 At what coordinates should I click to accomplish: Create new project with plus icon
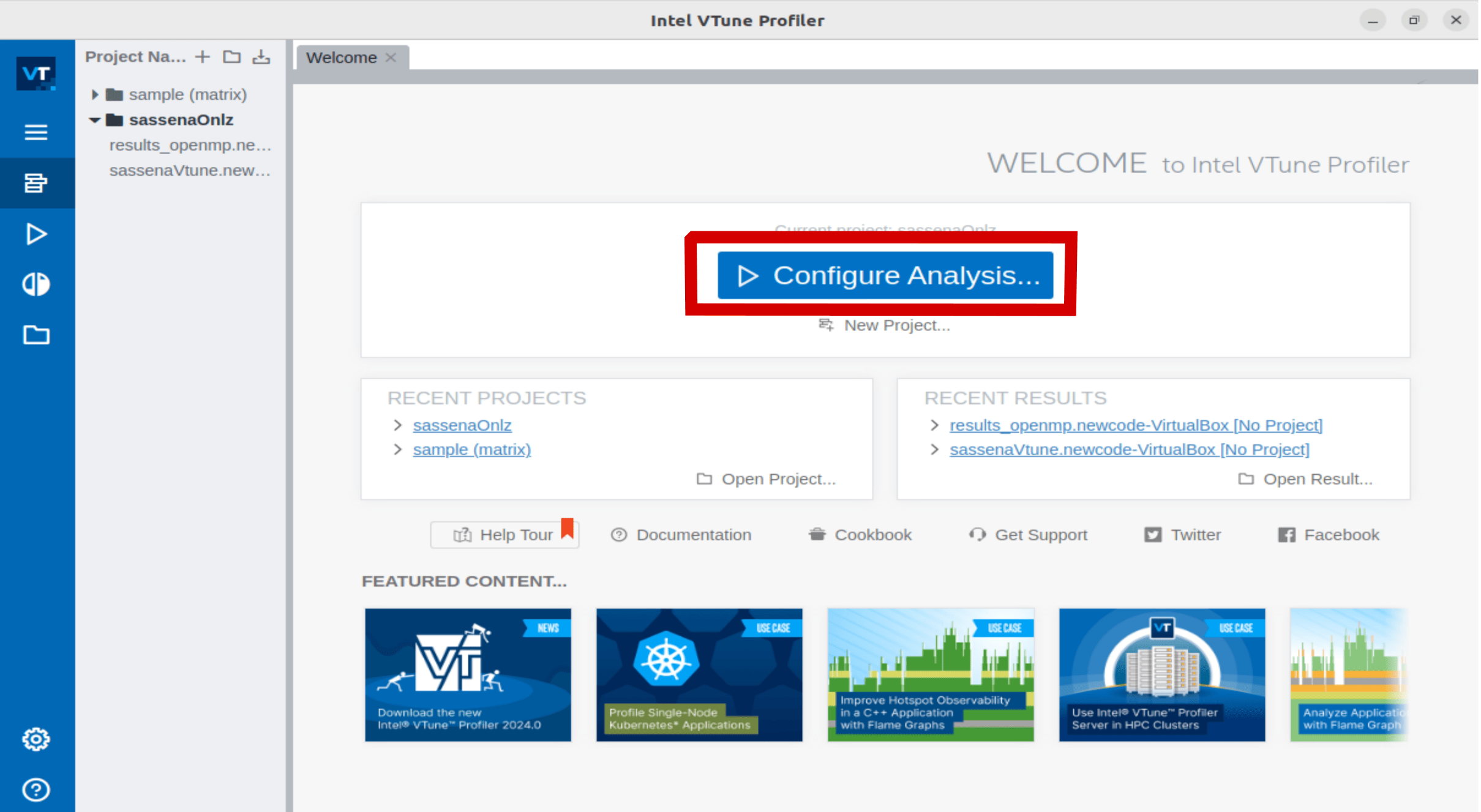point(203,57)
